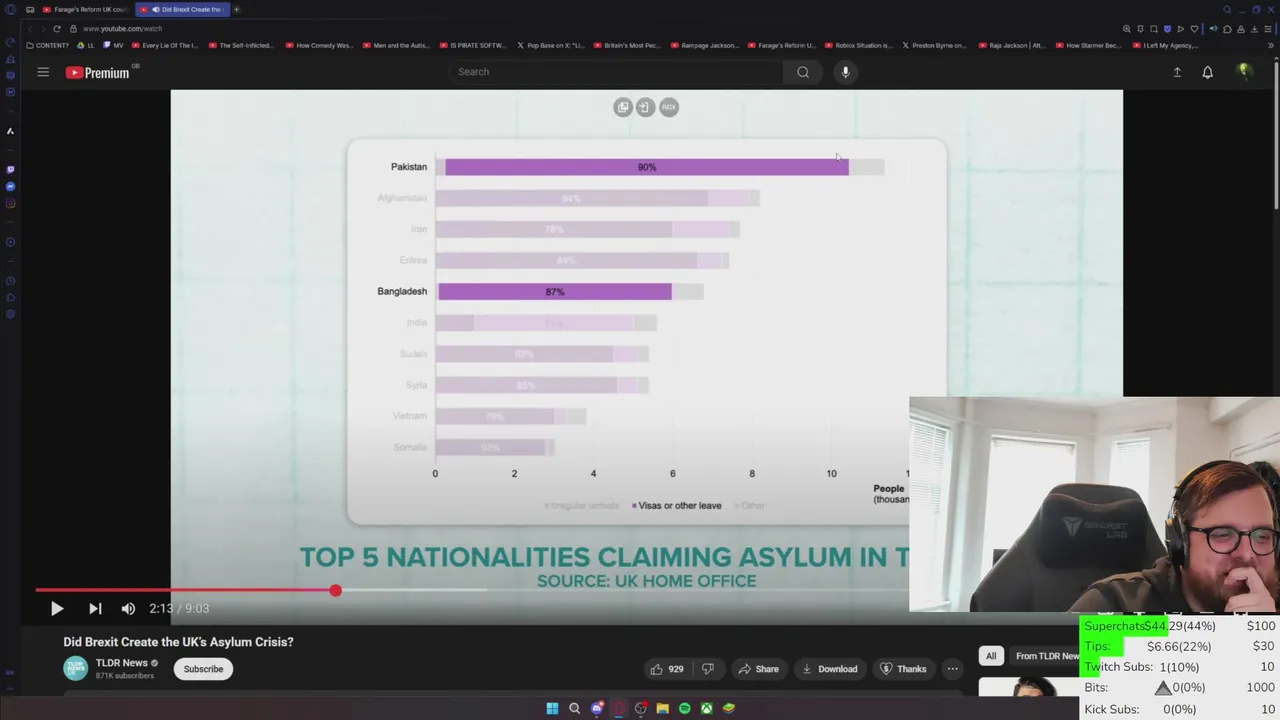
Task: Open a new browser tab
Action: [x=237, y=9]
